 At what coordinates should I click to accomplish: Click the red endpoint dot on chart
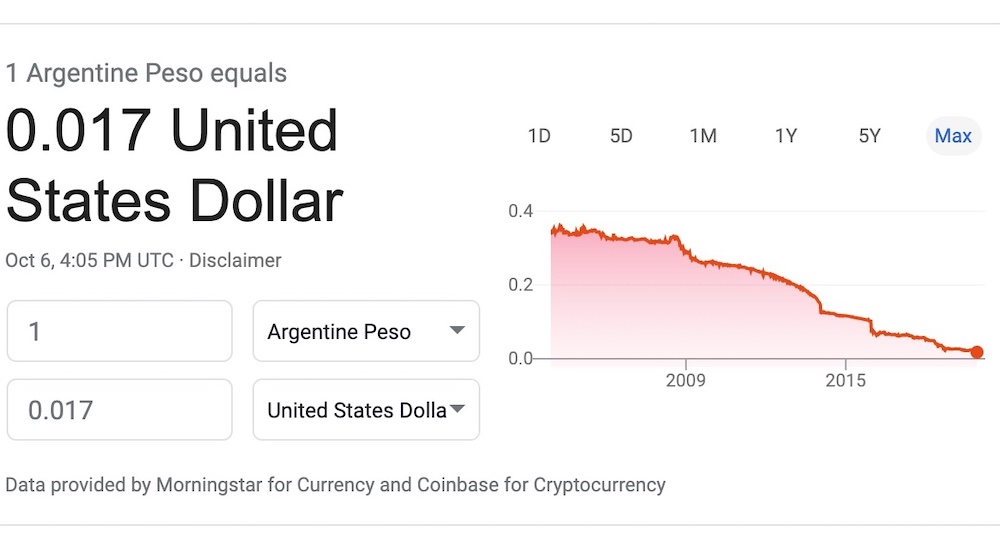point(976,352)
